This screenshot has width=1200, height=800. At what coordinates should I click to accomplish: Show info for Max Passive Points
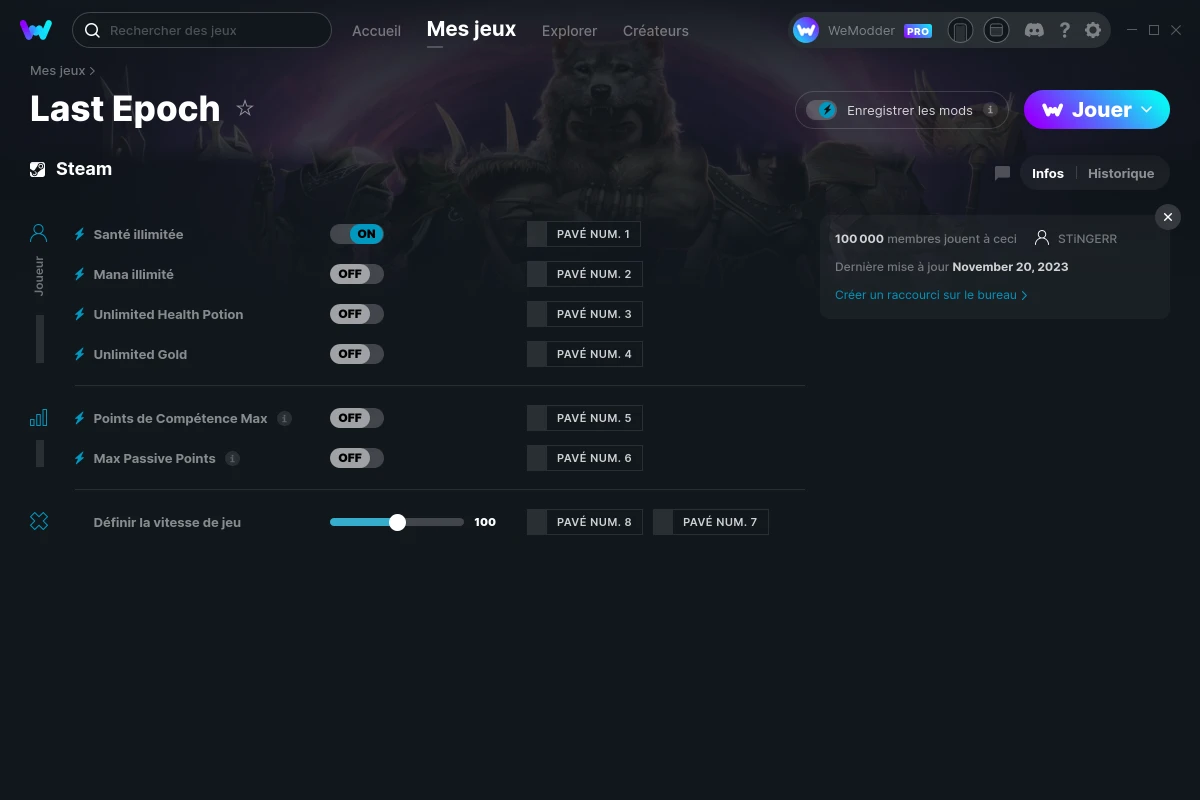click(232, 458)
